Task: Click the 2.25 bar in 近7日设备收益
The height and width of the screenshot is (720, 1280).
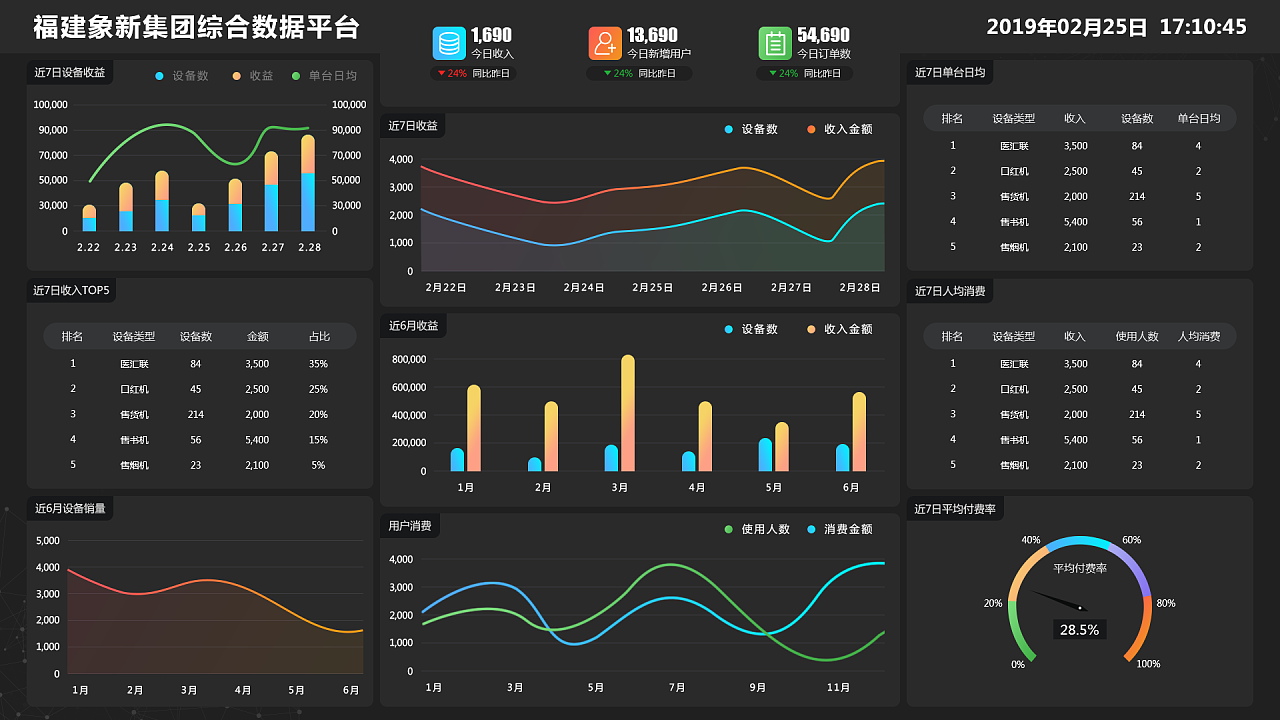Action: 198,217
